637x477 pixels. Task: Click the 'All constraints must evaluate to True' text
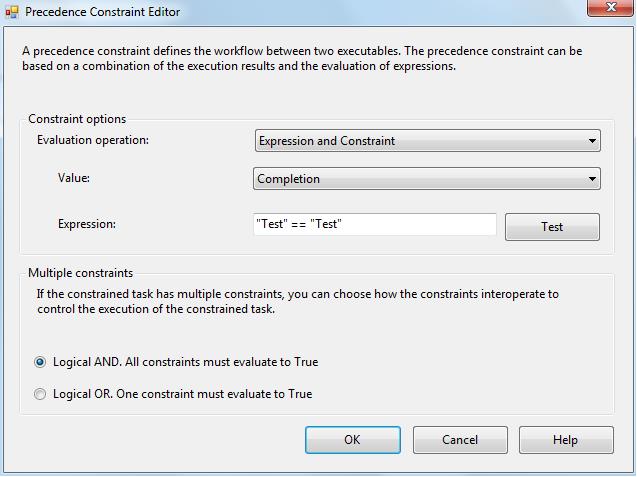pyautogui.click(x=216, y=362)
